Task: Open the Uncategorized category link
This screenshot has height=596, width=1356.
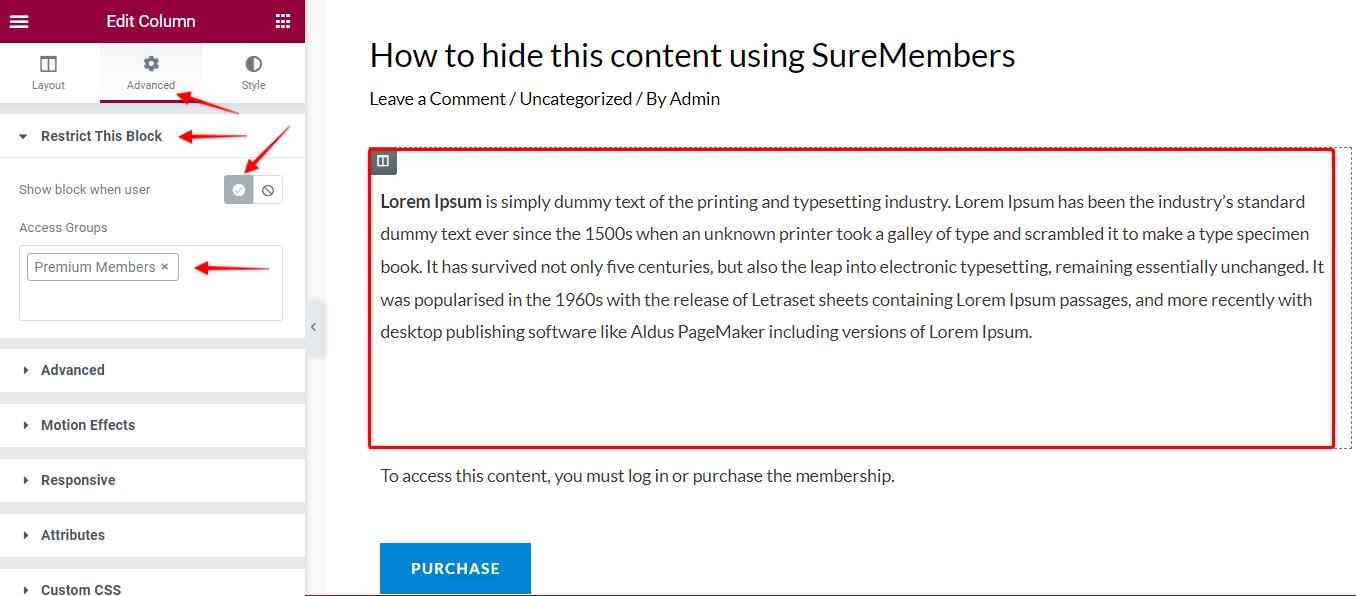Action: [575, 99]
